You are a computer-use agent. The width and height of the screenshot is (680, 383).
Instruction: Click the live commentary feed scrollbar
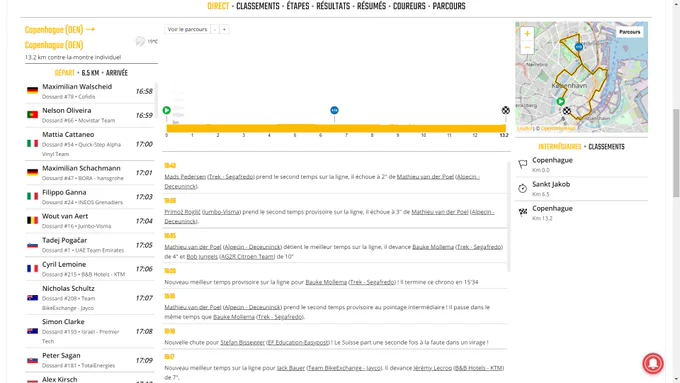point(509,216)
